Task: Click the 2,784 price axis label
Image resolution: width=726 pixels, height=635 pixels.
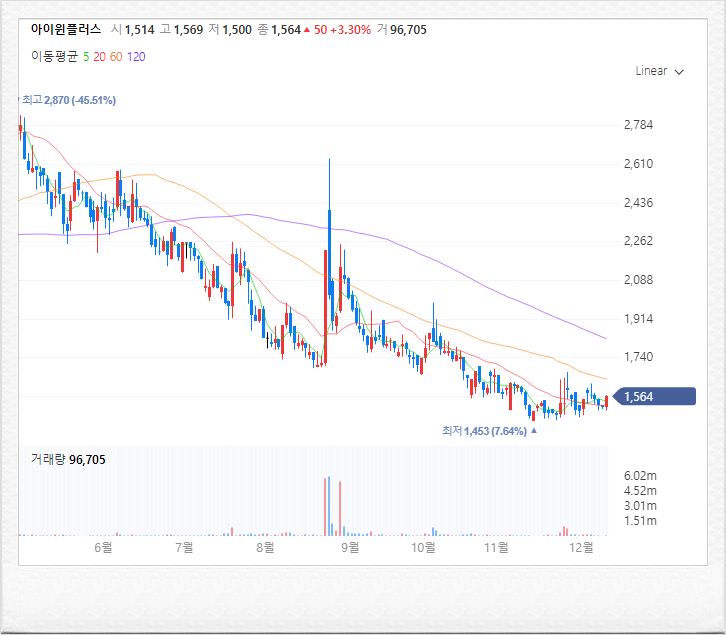Action: 638,125
